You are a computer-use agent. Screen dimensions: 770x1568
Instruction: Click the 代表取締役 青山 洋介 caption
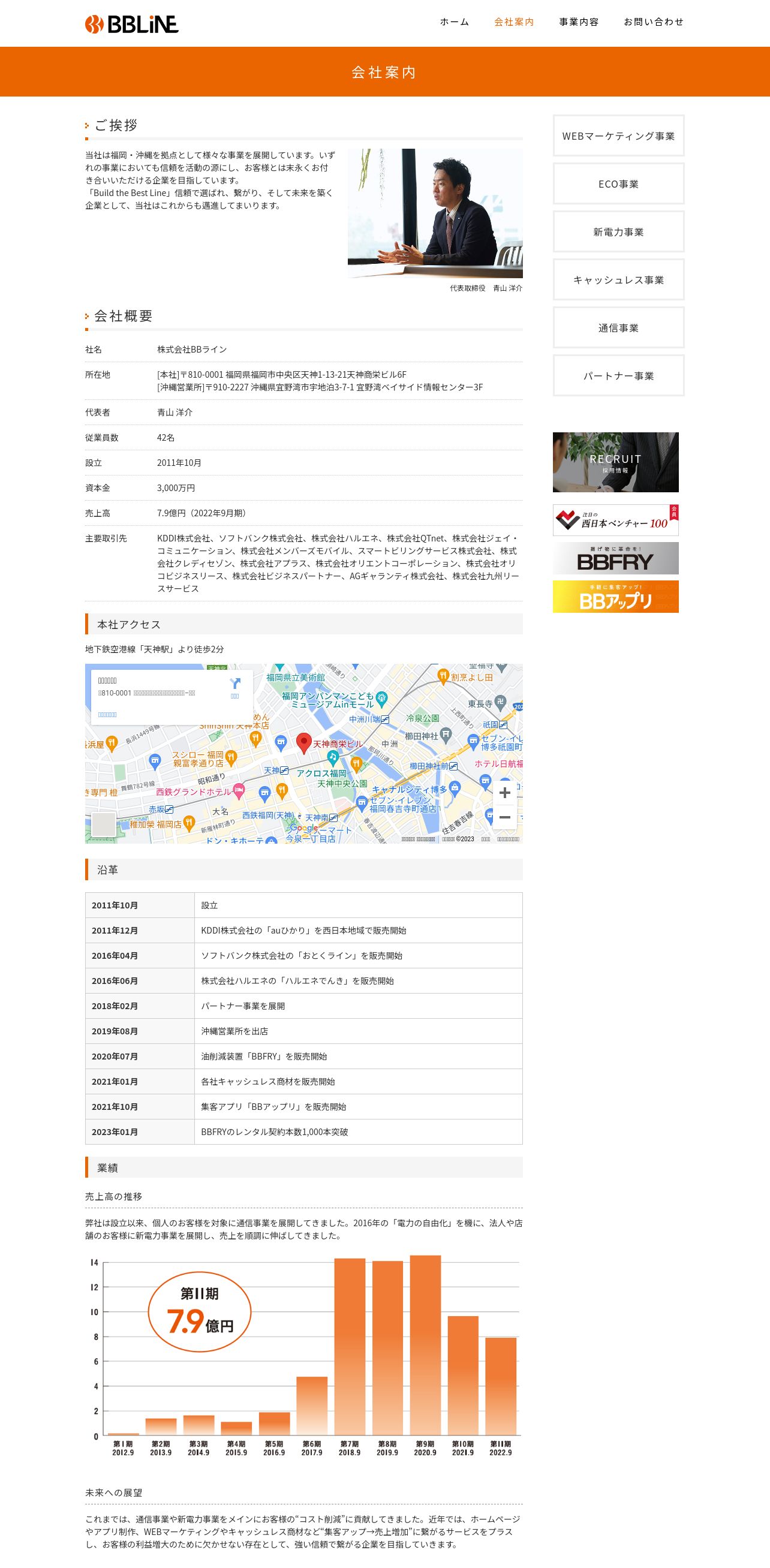click(486, 288)
